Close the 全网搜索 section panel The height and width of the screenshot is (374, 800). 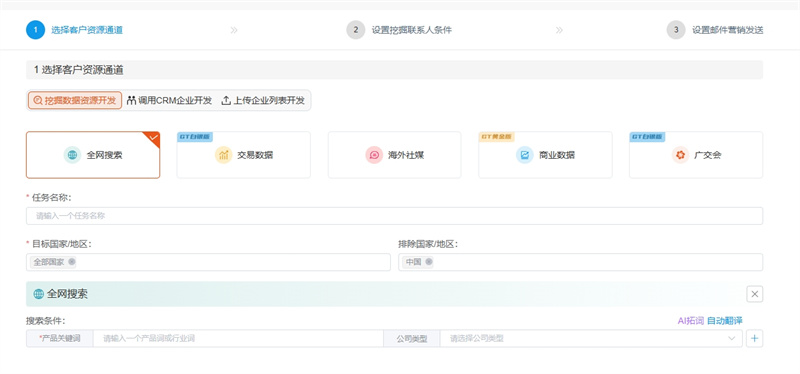click(x=755, y=294)
